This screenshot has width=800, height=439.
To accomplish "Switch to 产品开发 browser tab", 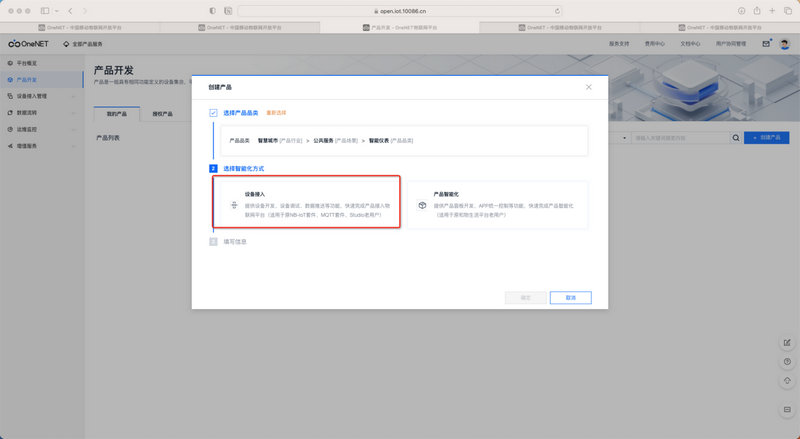I will 400,28.
